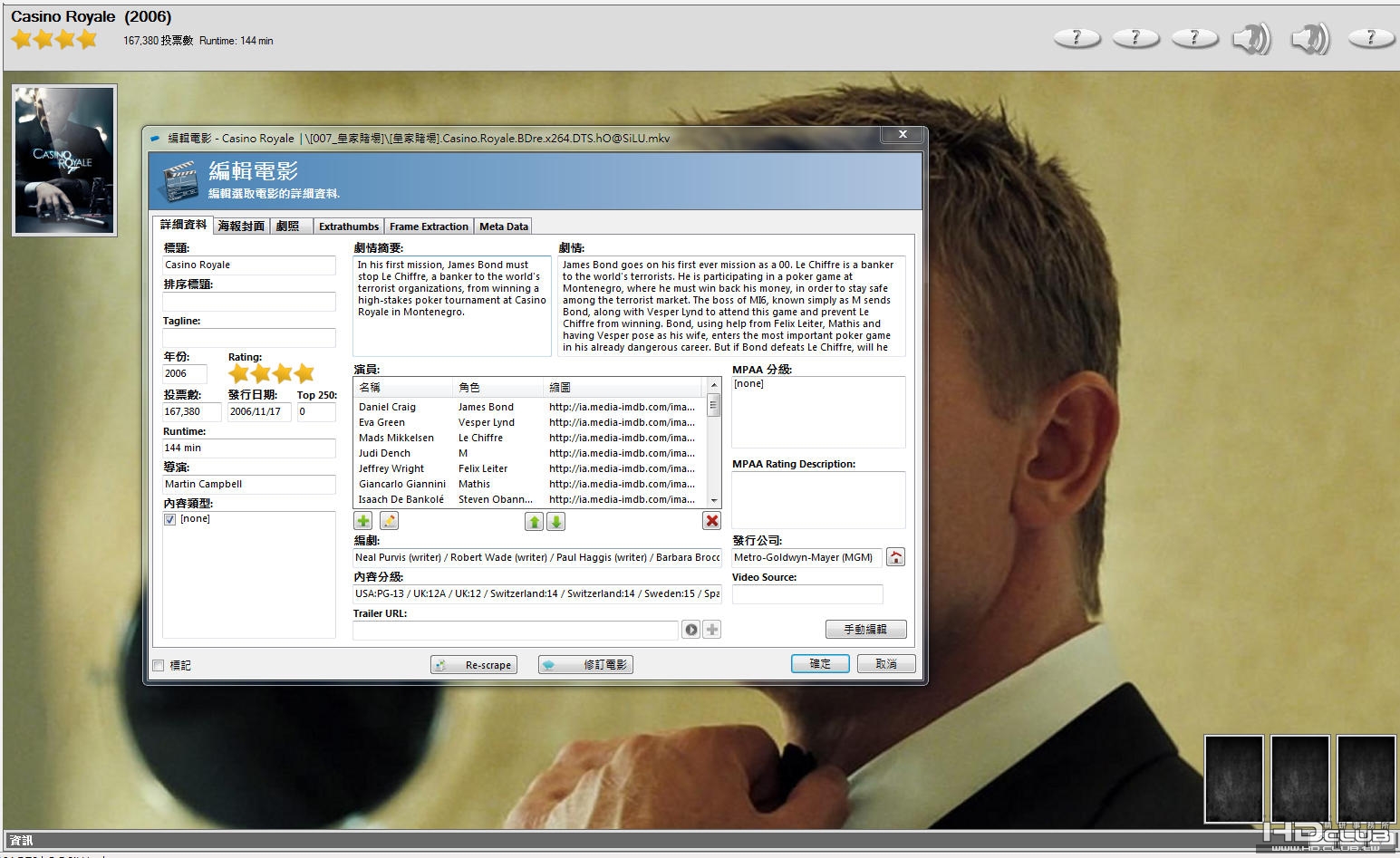Switch to the Meta Data tab
The image size is (1400, 858).
point(503,227)
